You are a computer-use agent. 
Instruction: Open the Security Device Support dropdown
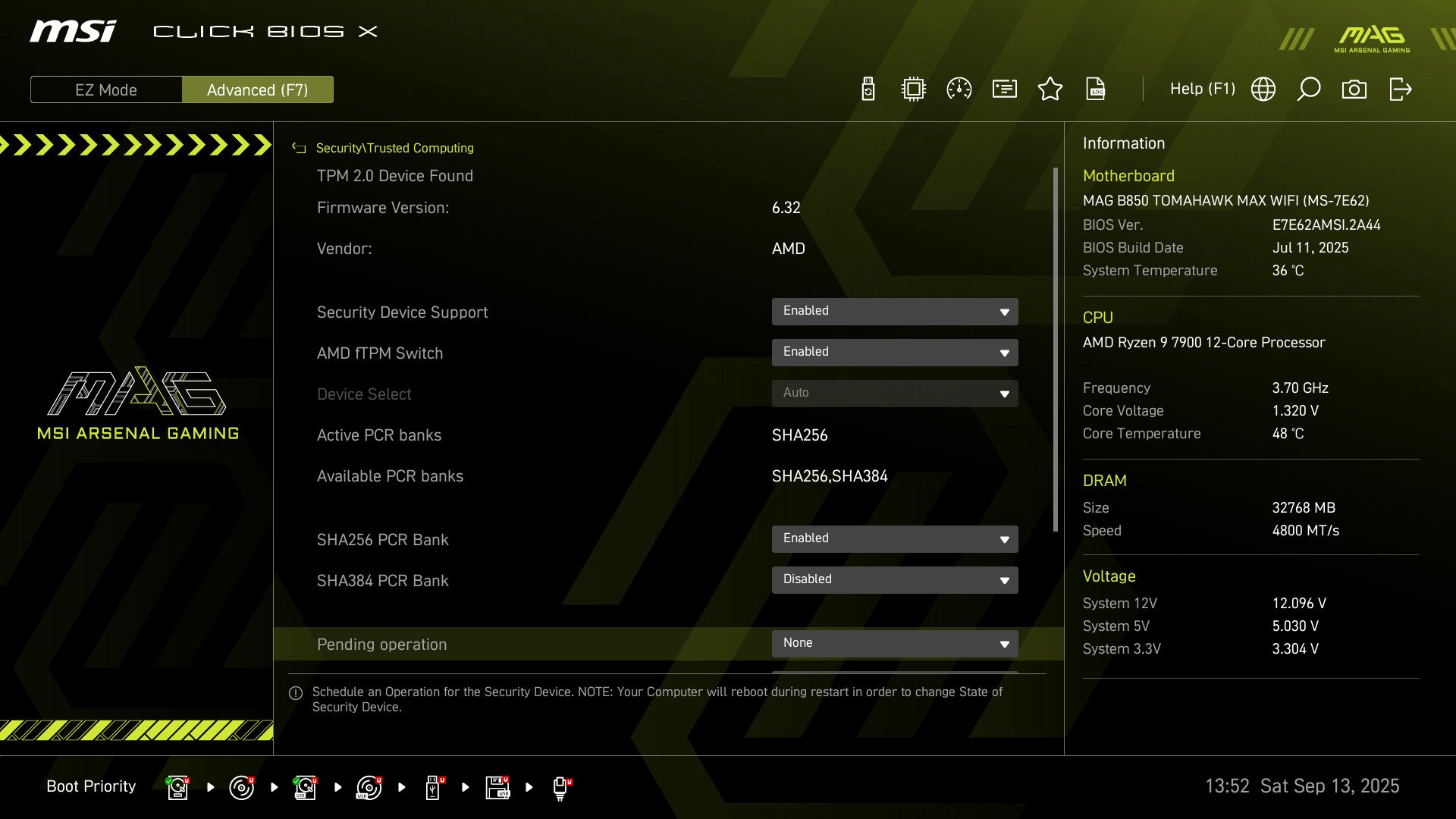click(x=895, y=311)
